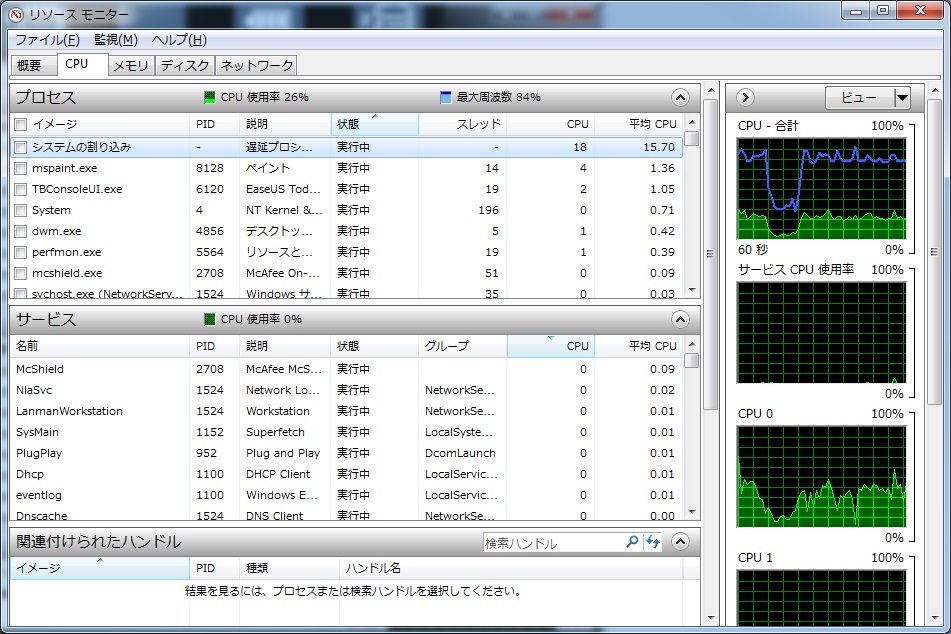Click the perfmon.exe process name
Screen dimensions: 951x634
(67, 252)
